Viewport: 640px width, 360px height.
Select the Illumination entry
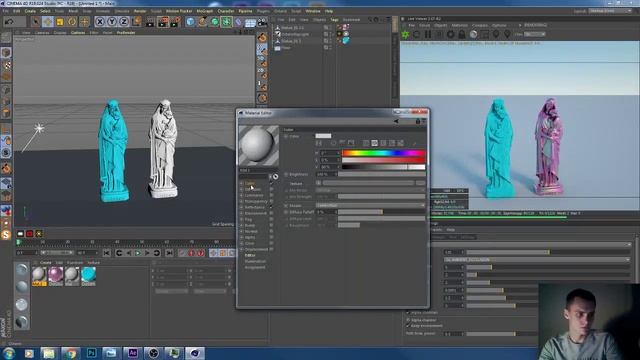click(256, 261)
